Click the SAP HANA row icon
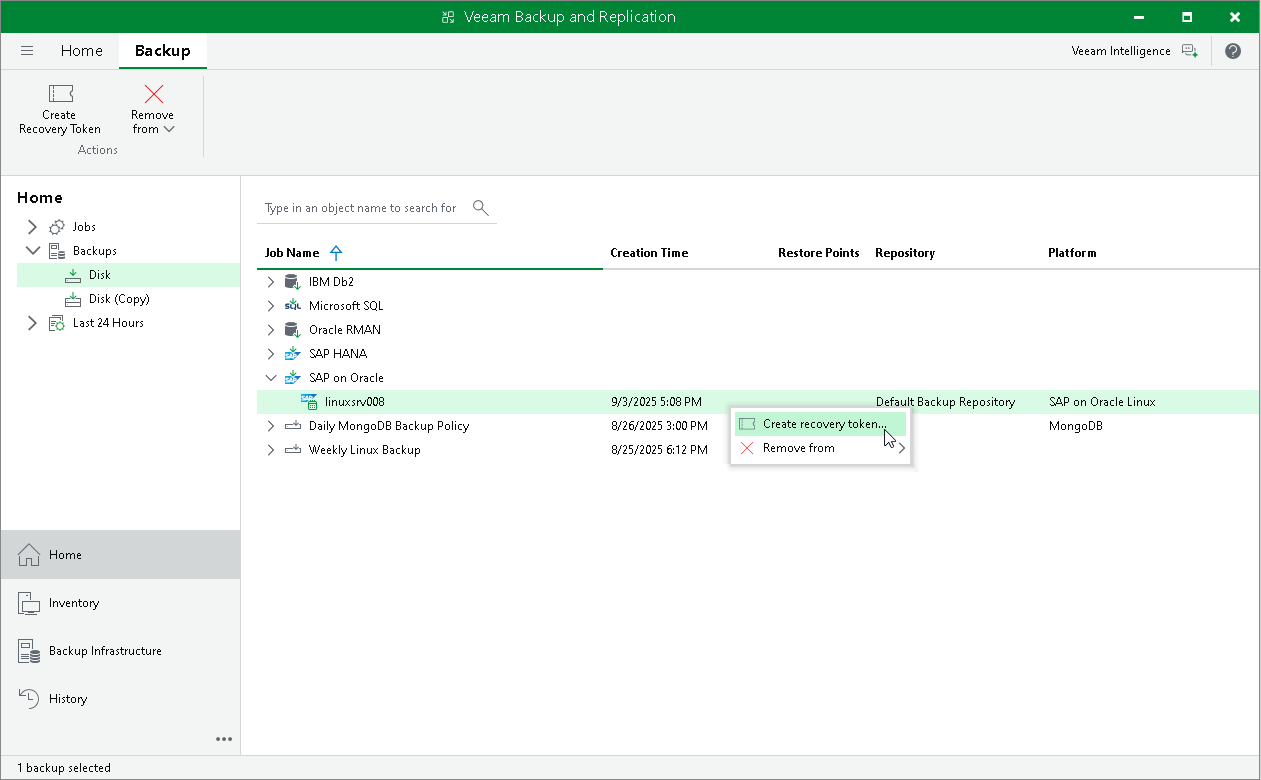This screenshot has width=1261, height=780. 293,354
